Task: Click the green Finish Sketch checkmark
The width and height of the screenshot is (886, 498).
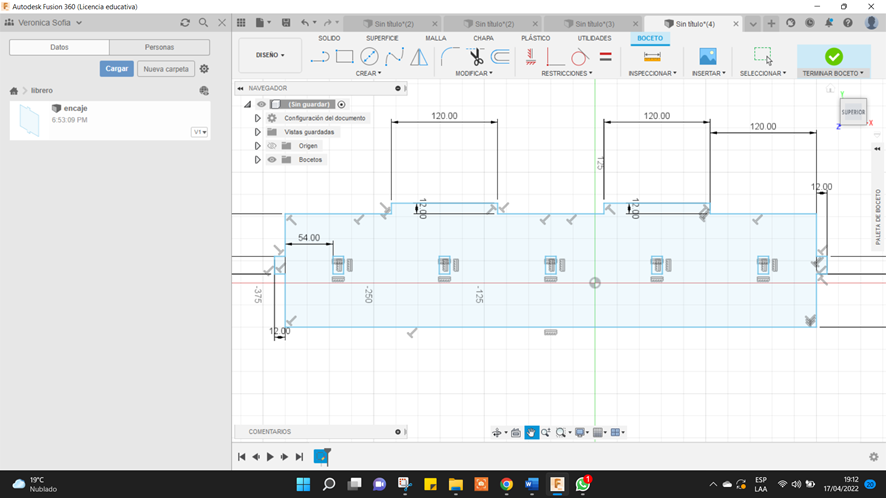Action: [833, 57]
